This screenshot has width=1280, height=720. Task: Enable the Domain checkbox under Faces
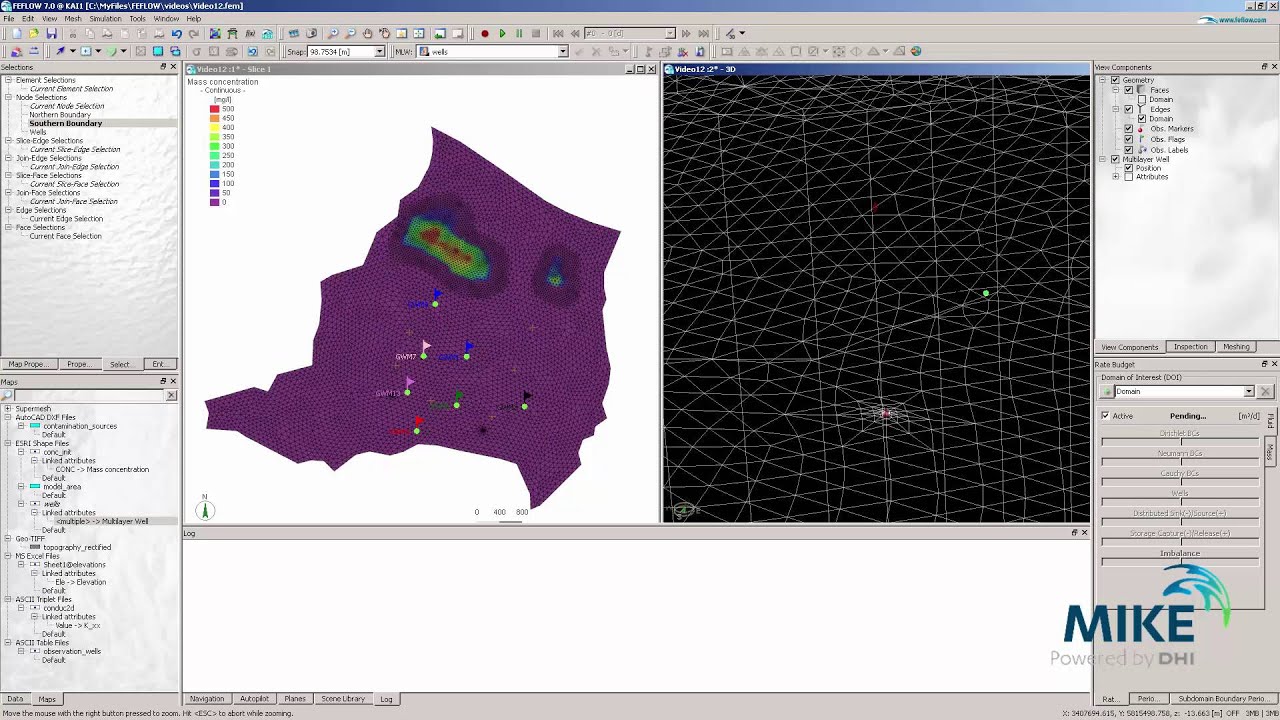point(1141,99)
